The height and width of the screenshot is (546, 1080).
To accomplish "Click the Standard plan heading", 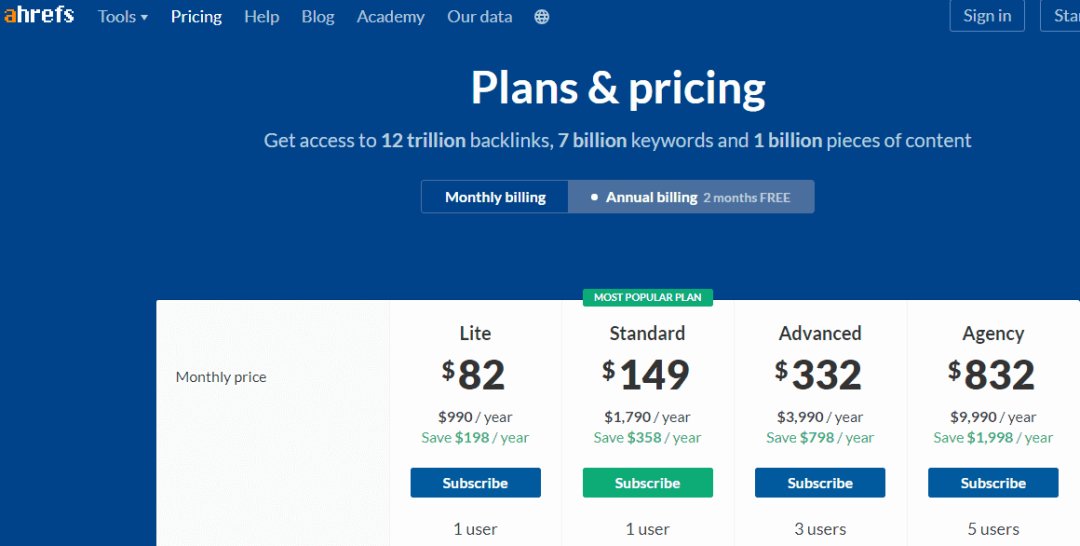I will click(x=647, y=333).
